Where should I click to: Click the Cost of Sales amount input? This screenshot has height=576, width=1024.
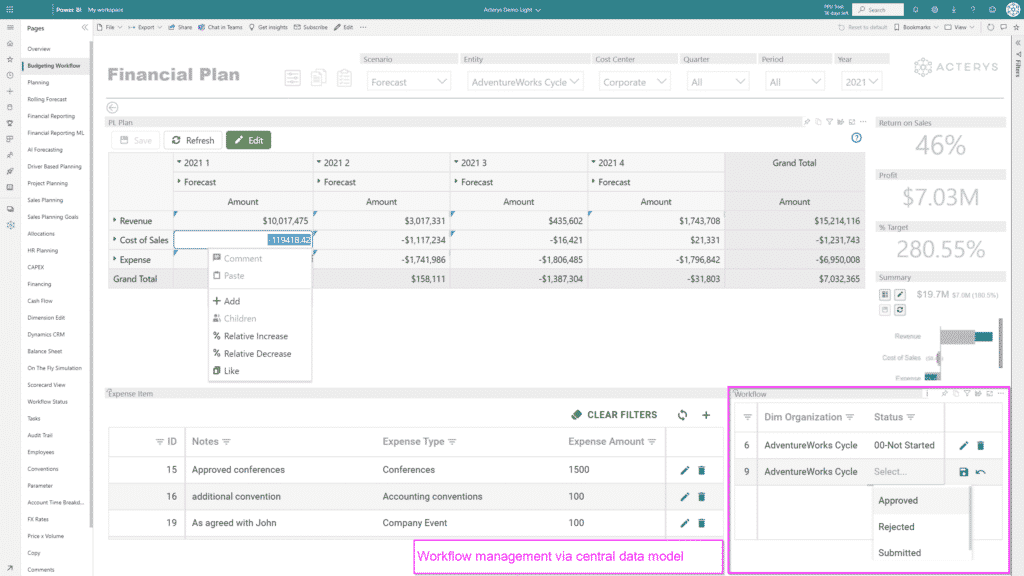pos(243,240)
